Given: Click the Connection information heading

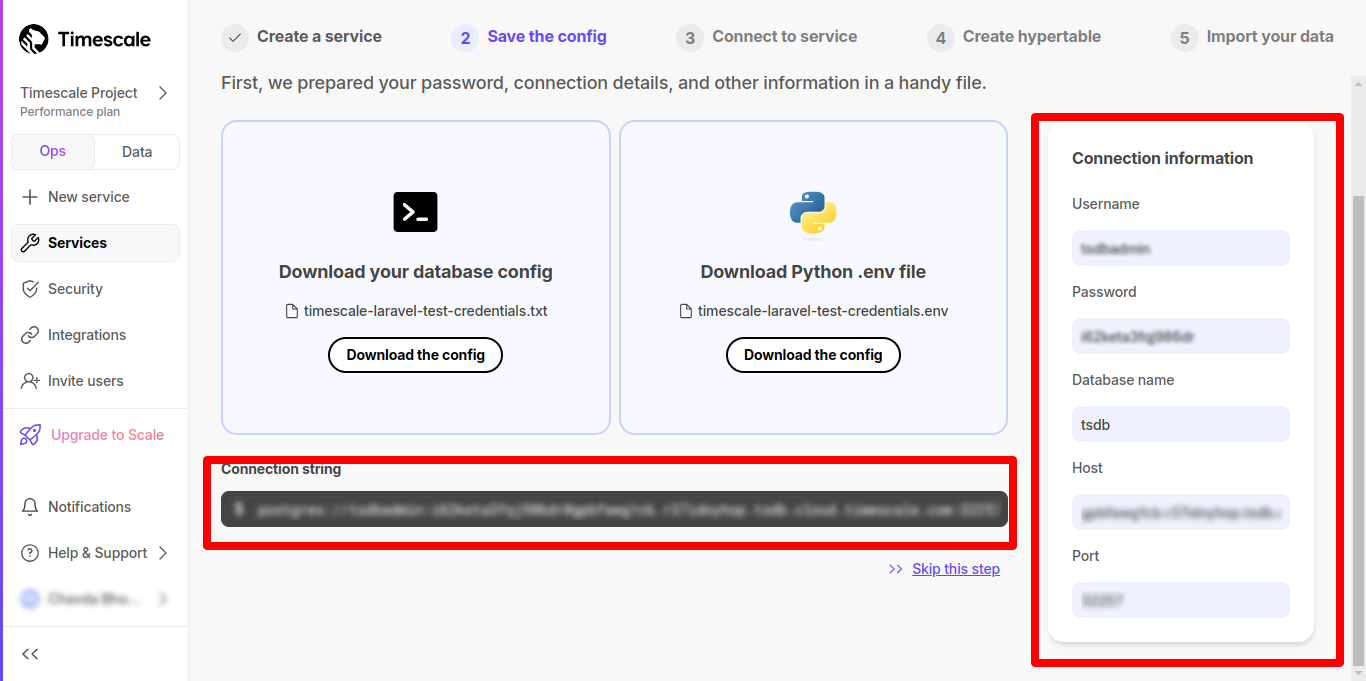Looking at the screenshot, I should click(x=1162, y=158).
